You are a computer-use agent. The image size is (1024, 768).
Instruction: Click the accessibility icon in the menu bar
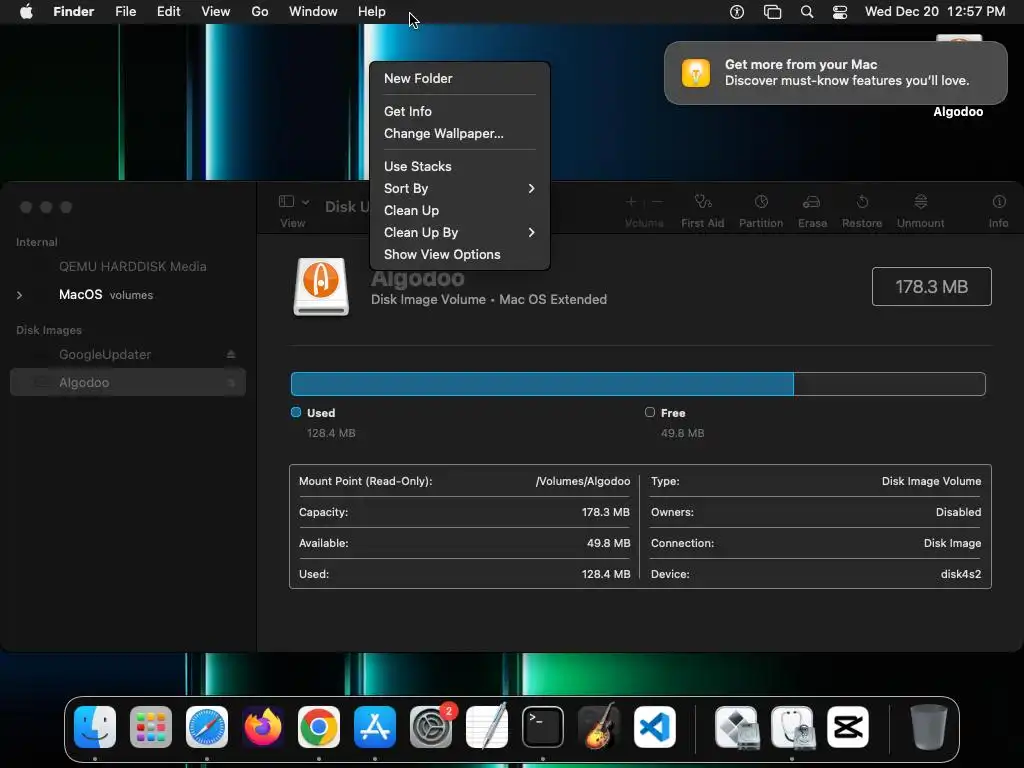point(737,12)
